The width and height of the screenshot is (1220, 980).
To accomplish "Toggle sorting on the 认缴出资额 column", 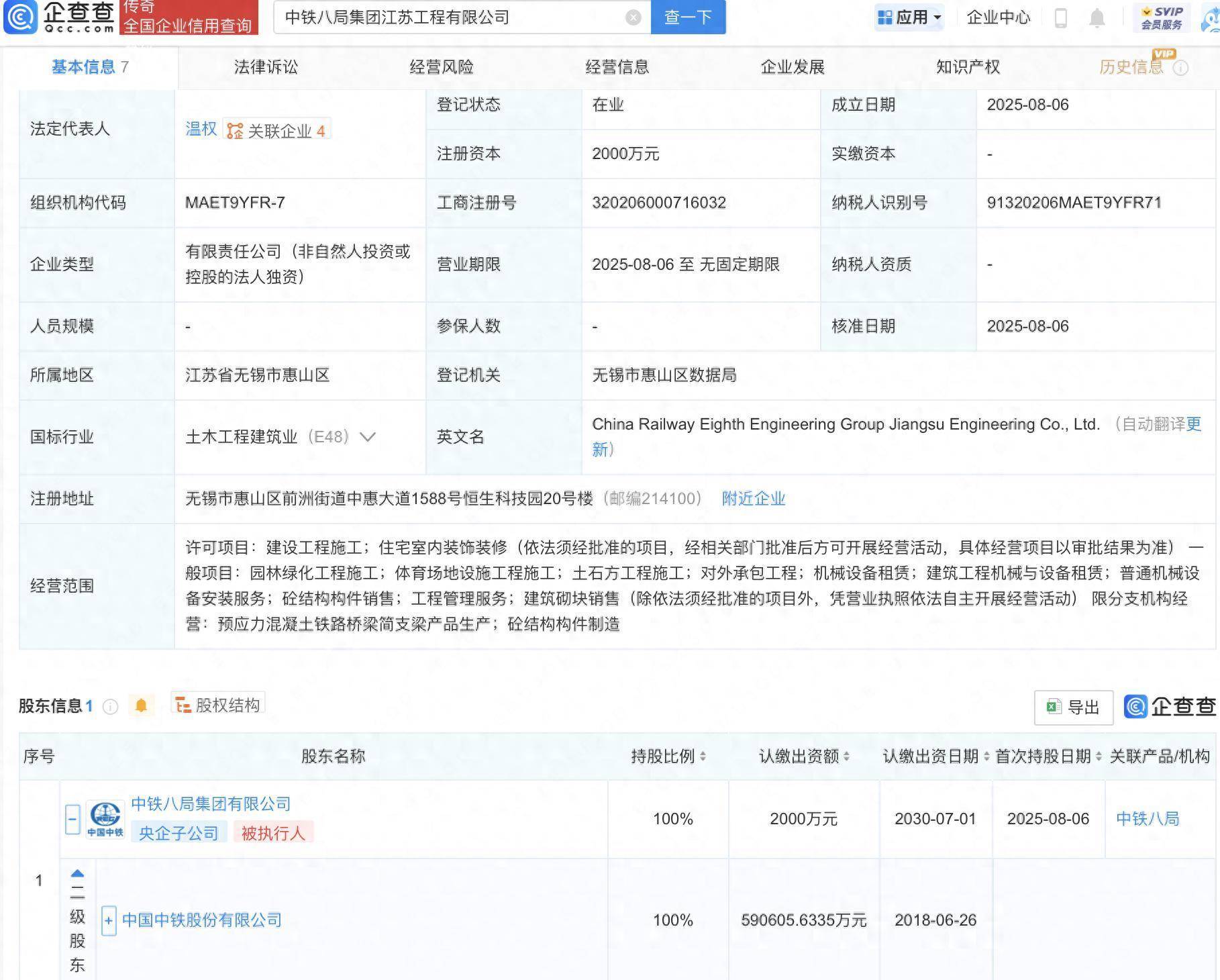I will click(848, 754).
